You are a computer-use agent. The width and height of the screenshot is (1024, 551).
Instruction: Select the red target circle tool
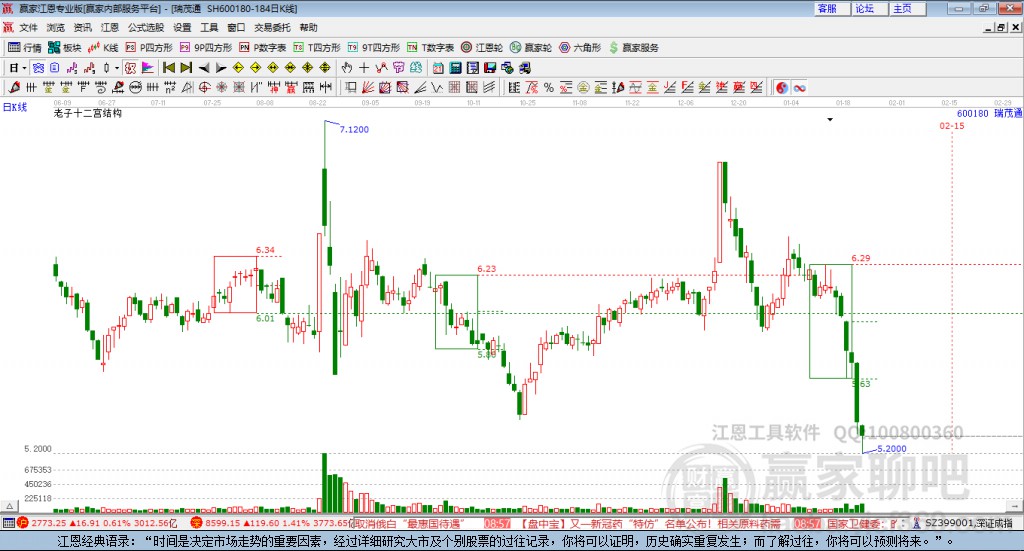204,87
